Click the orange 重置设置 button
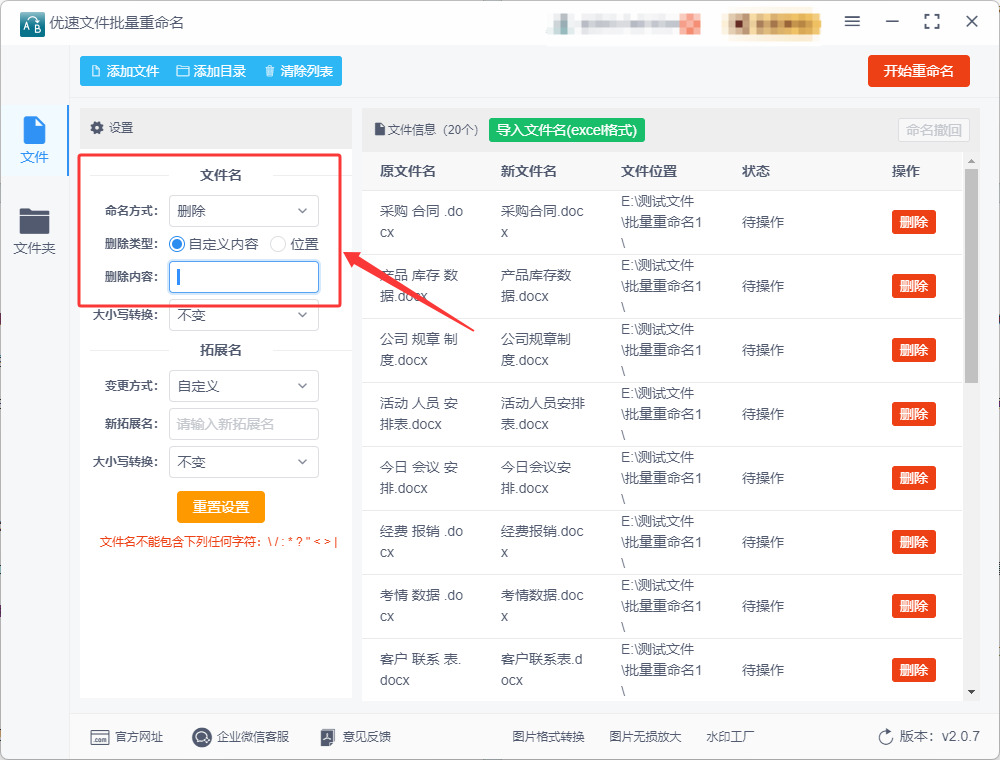1000x760 pixels. [x=221, y=507]
